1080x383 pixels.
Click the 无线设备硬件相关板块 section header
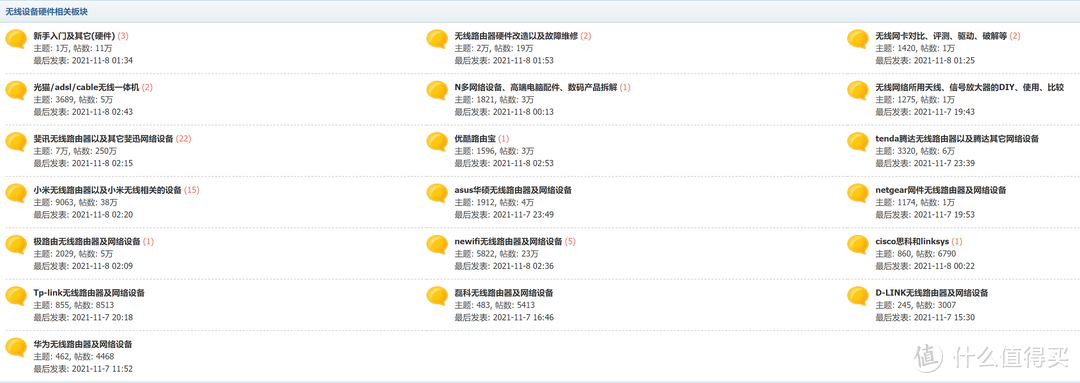46,12
